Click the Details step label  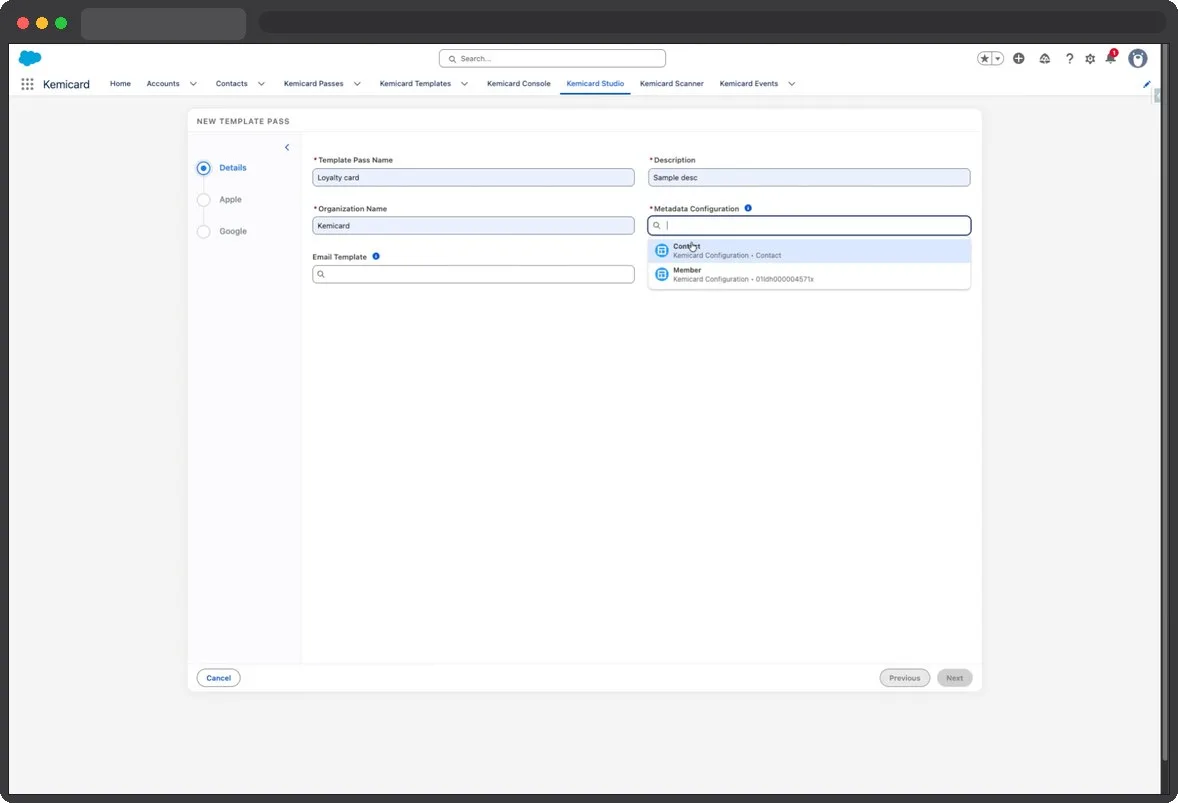tap(233, 168)
